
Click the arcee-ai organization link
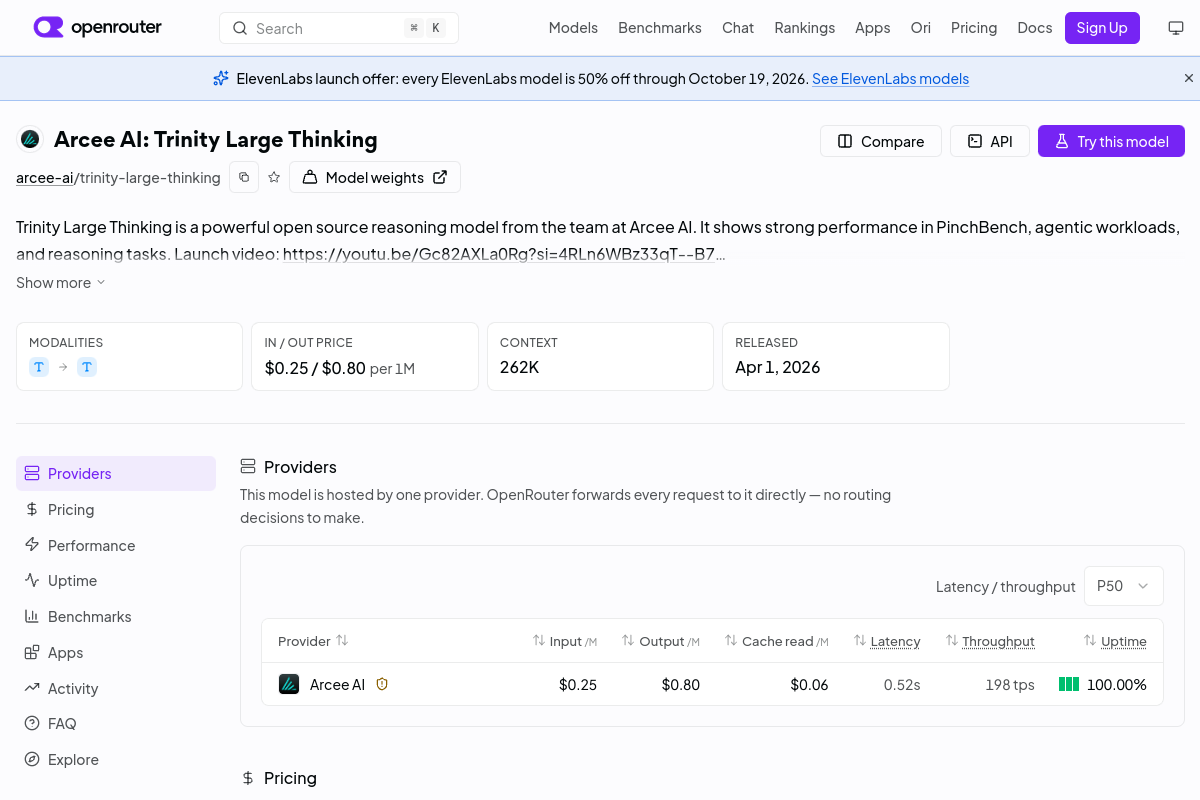coord(45,178)
